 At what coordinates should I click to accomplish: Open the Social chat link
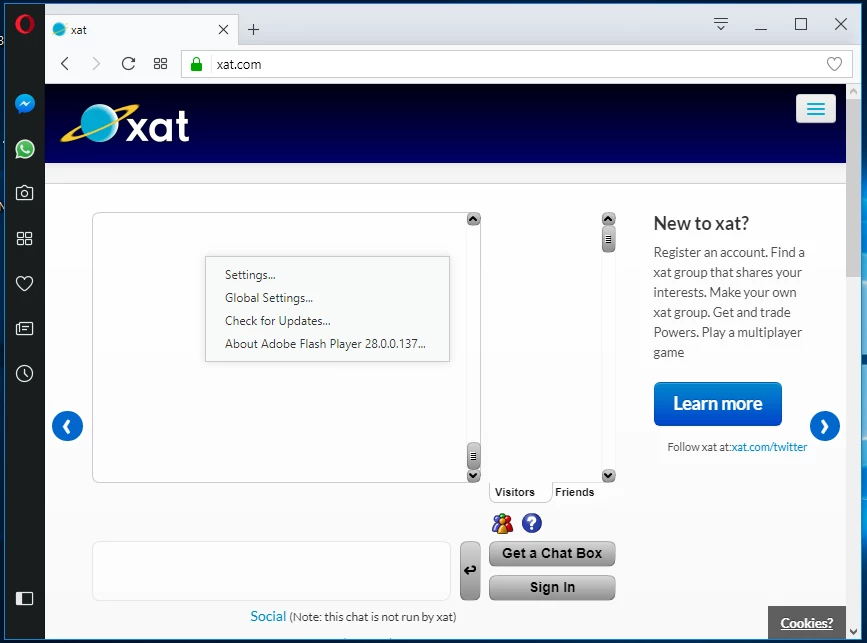268,616
